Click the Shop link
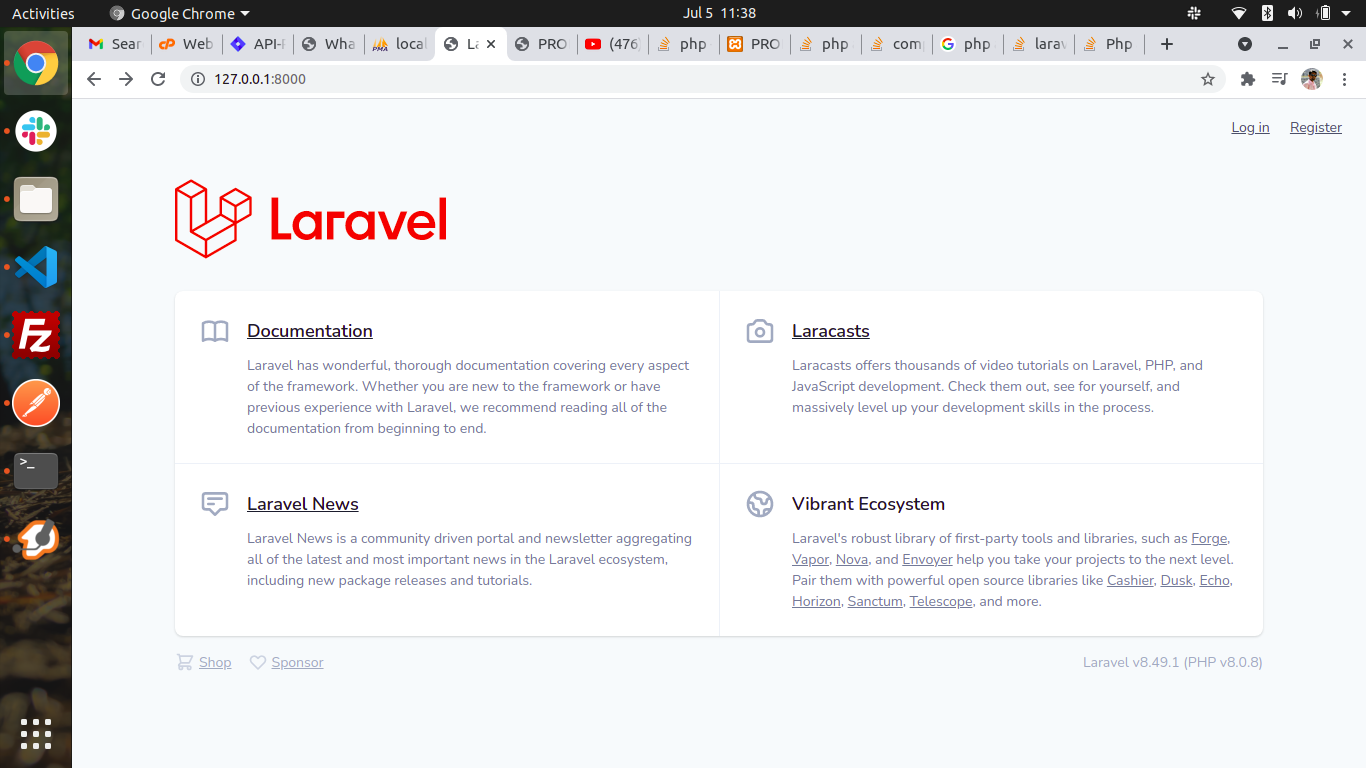1366x768 pixels. coord(215,662)
